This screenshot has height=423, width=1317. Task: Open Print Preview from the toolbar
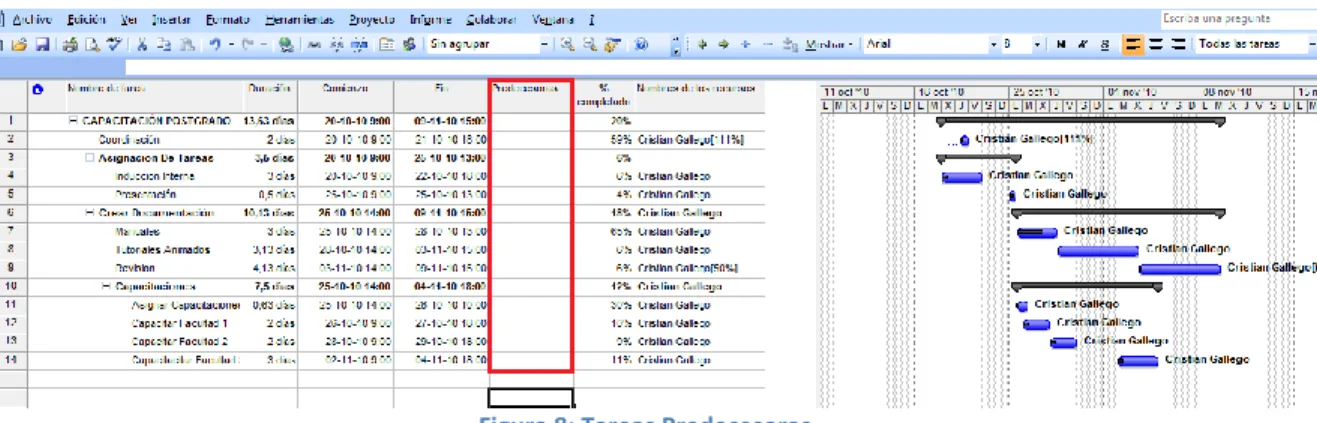point(91,44)
